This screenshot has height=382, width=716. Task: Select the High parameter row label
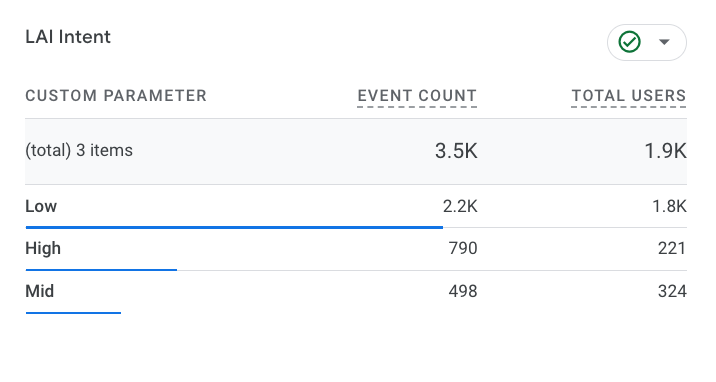pos(43,249)
